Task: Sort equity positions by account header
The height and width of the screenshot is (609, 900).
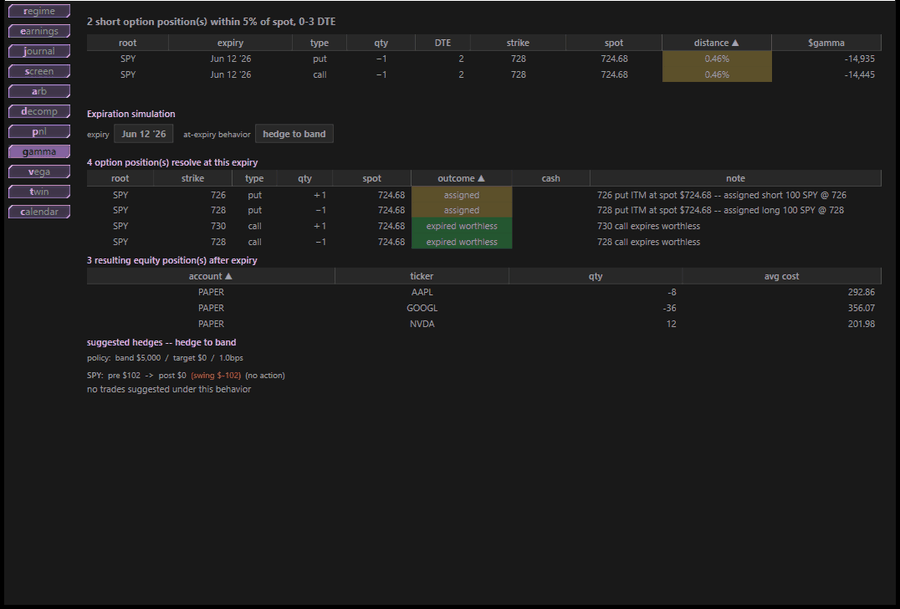Action: coord(211,276)
